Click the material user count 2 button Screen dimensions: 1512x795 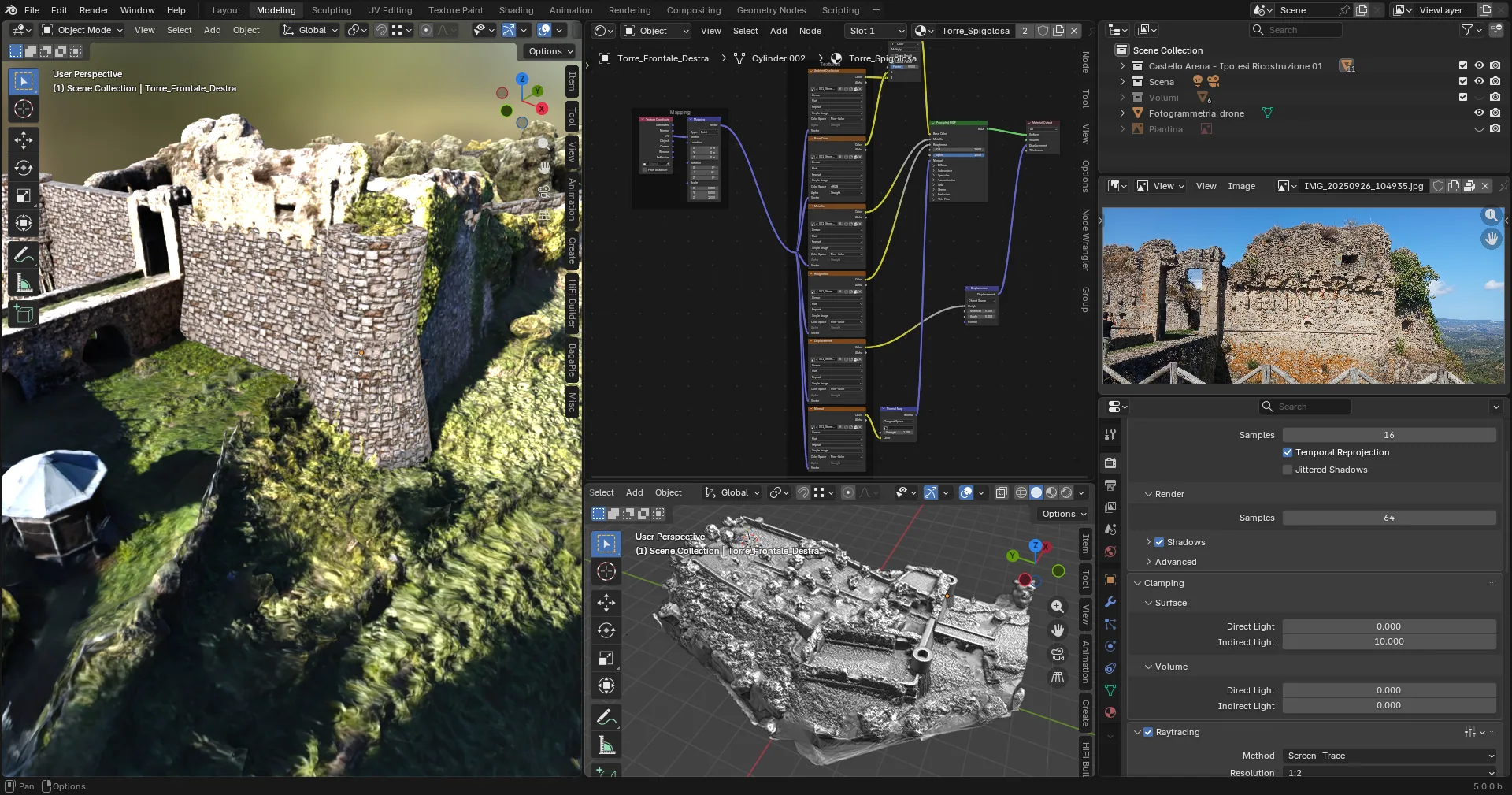pyautogui.click(x=1024, y=31)
